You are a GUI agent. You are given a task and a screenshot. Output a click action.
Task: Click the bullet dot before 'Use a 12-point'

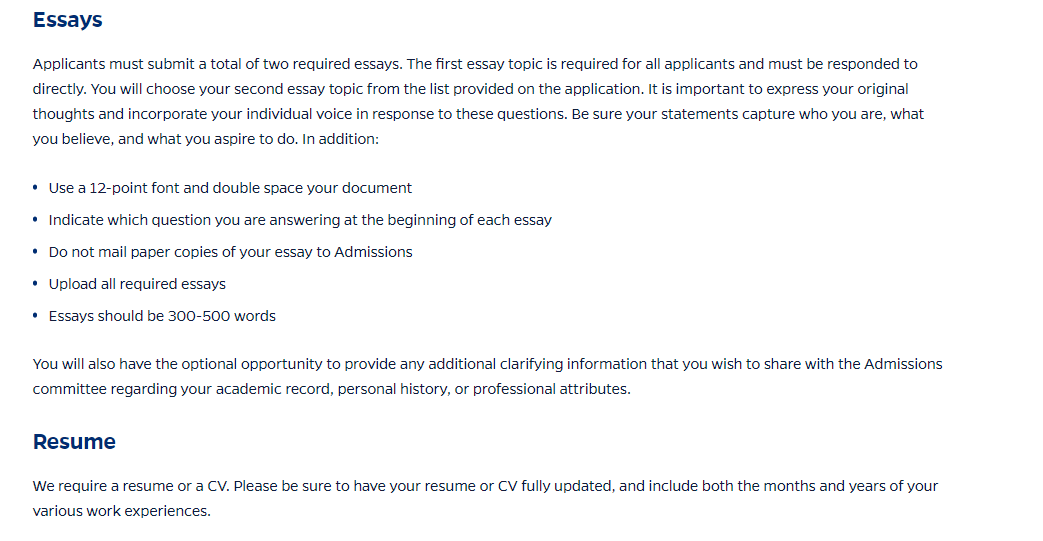[x=35, y=188]
